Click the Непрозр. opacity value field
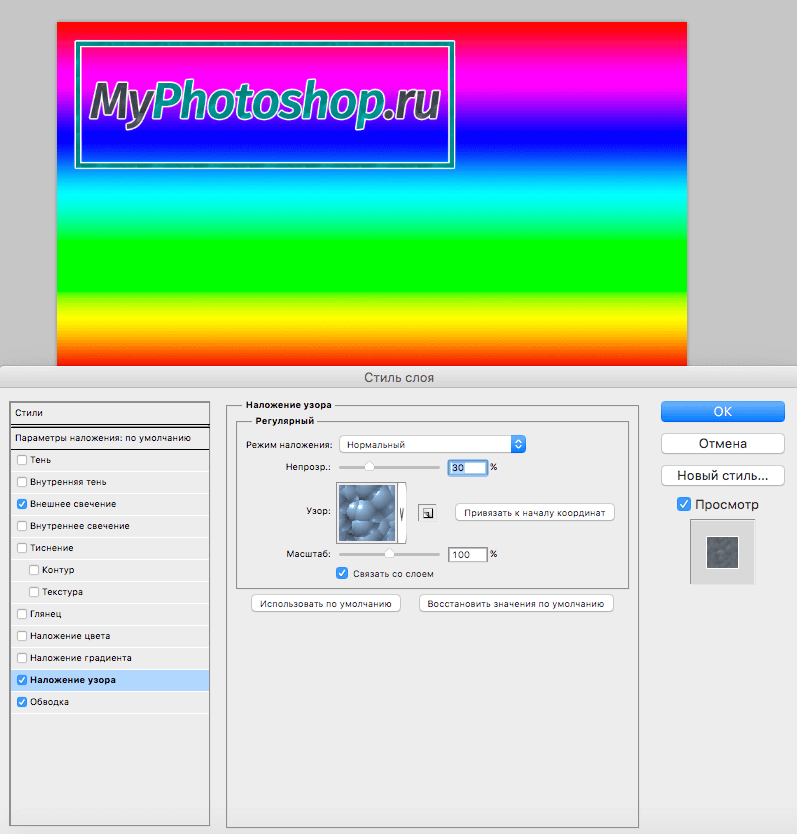Image resolution: width=797 pixels, height=834 pixels. pyautogui.click(x=468, y=468)
